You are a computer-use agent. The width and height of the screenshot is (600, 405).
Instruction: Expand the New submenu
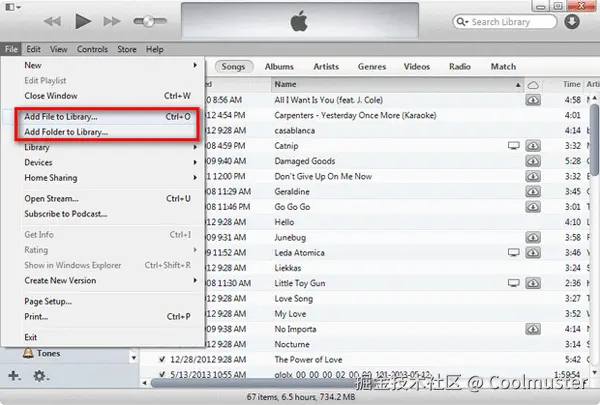tap(111, 65)
